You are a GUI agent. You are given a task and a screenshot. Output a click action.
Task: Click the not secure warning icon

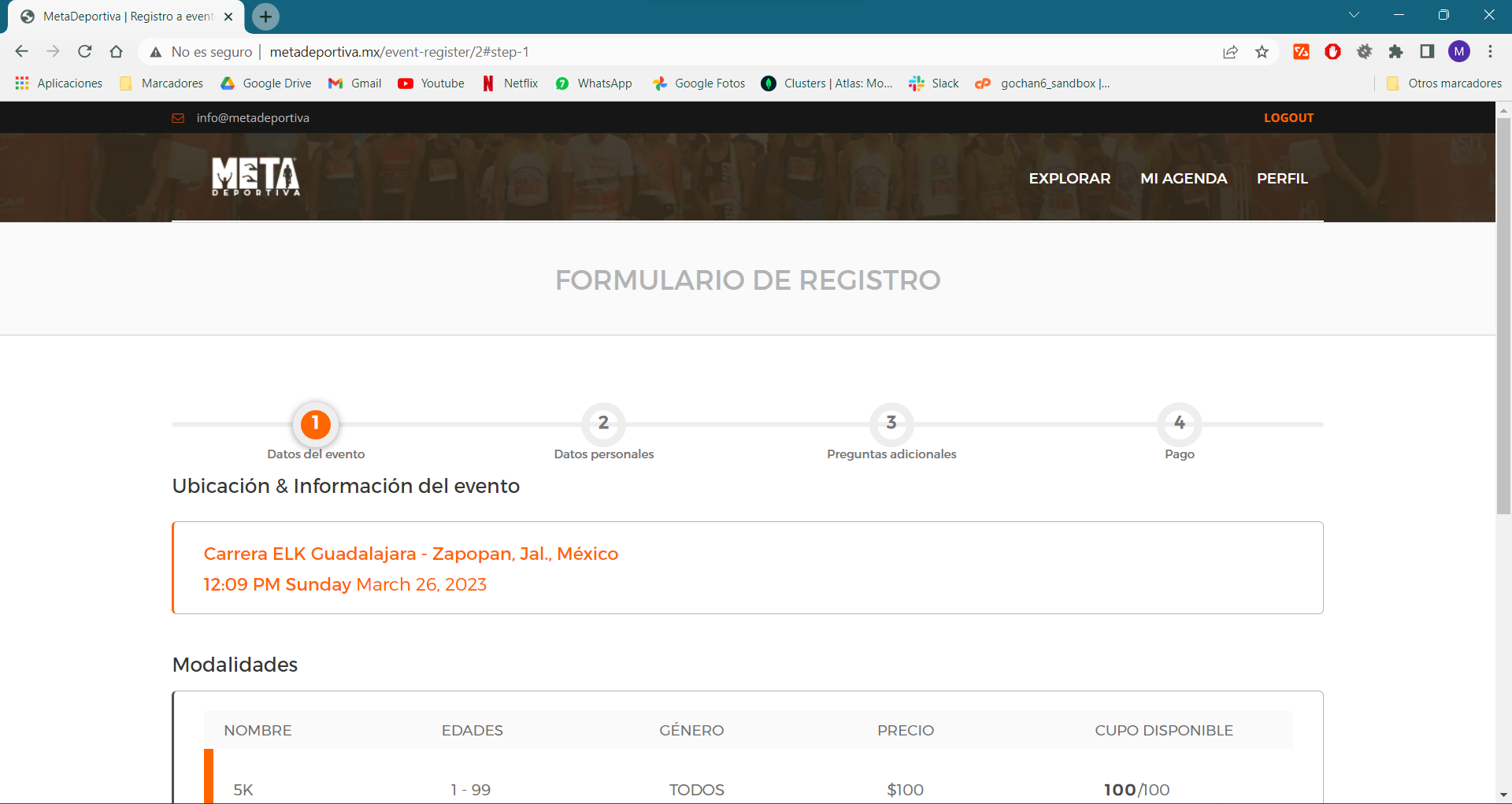coord(156,52)
